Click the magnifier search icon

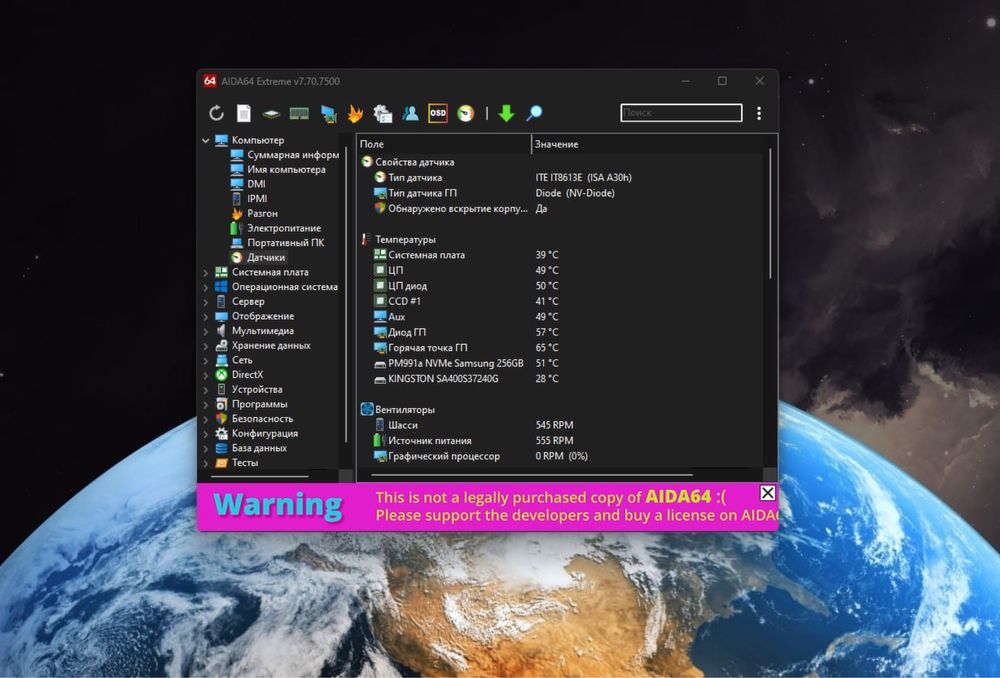(534, 114)
